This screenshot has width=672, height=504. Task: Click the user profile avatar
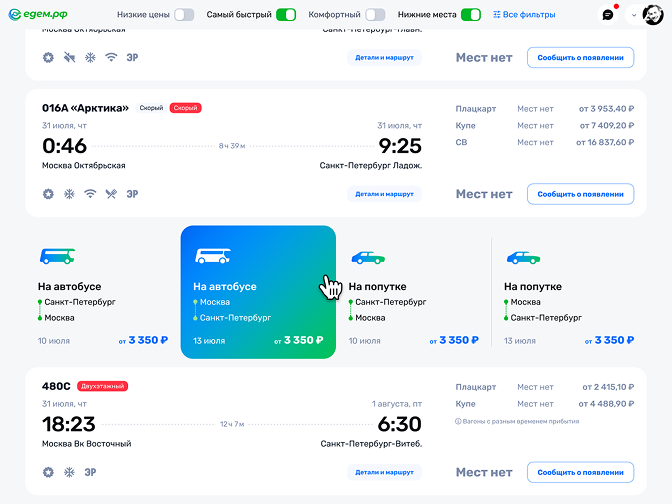click(x=653, y=15)
